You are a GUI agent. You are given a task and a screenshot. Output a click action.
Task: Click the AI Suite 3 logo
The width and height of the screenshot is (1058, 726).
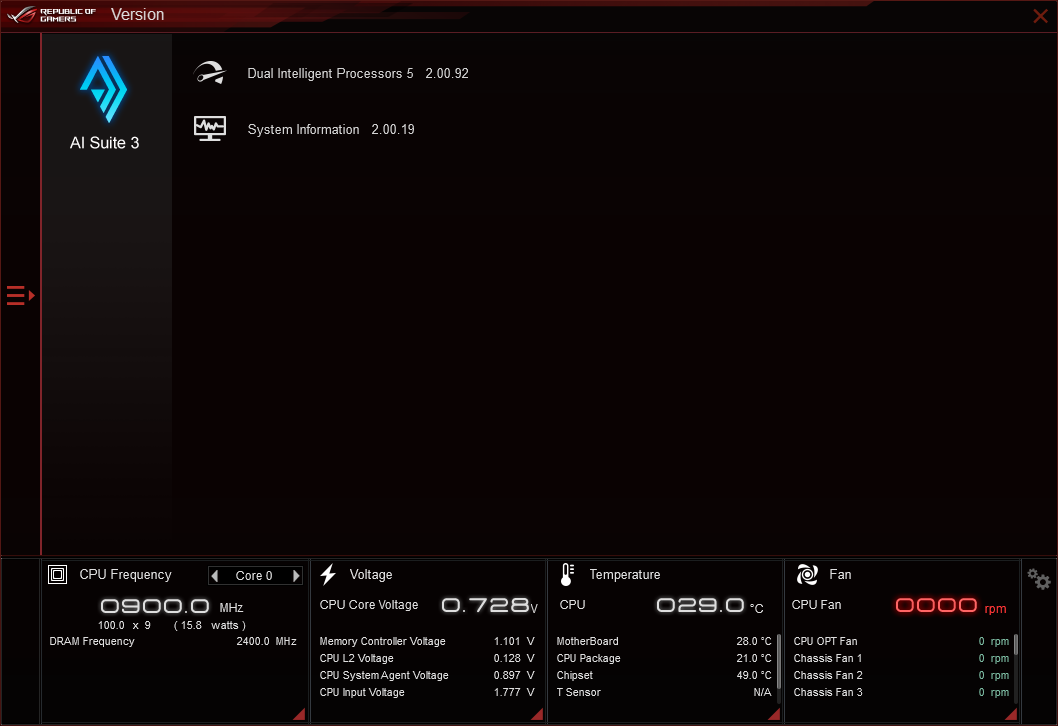[104, 88]
